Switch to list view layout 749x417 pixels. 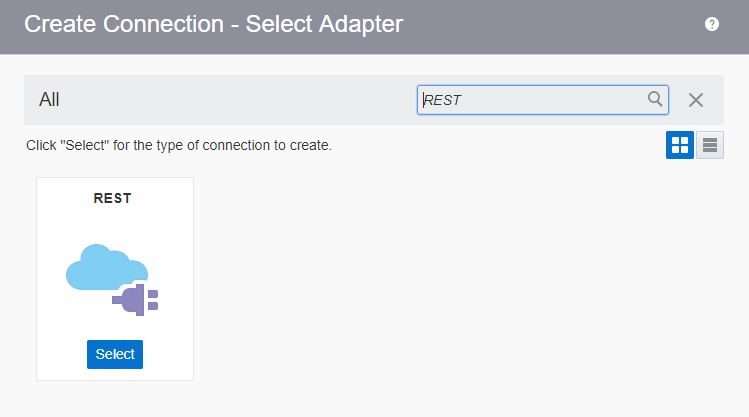710,145
